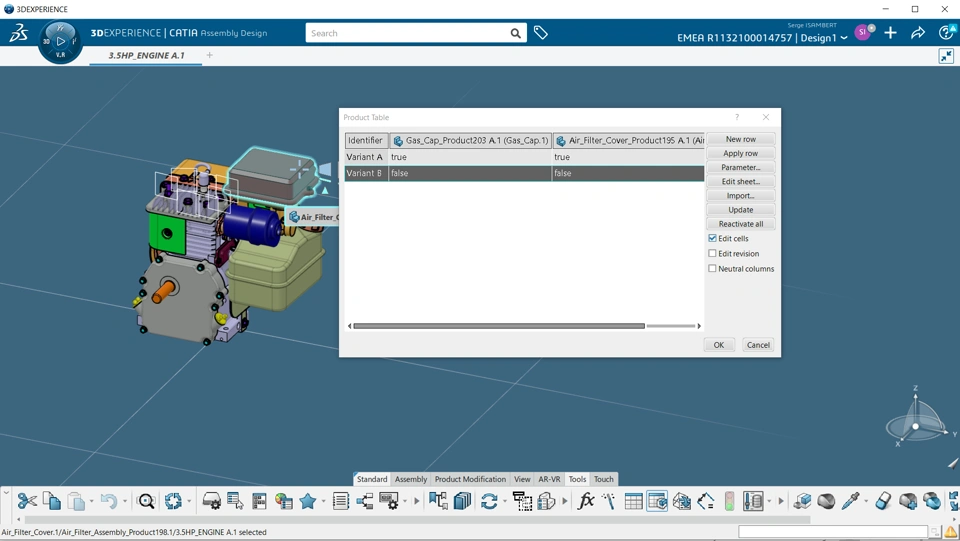
Task: Enable the Neutral columns checkbox
Action: tap(712, 269)
